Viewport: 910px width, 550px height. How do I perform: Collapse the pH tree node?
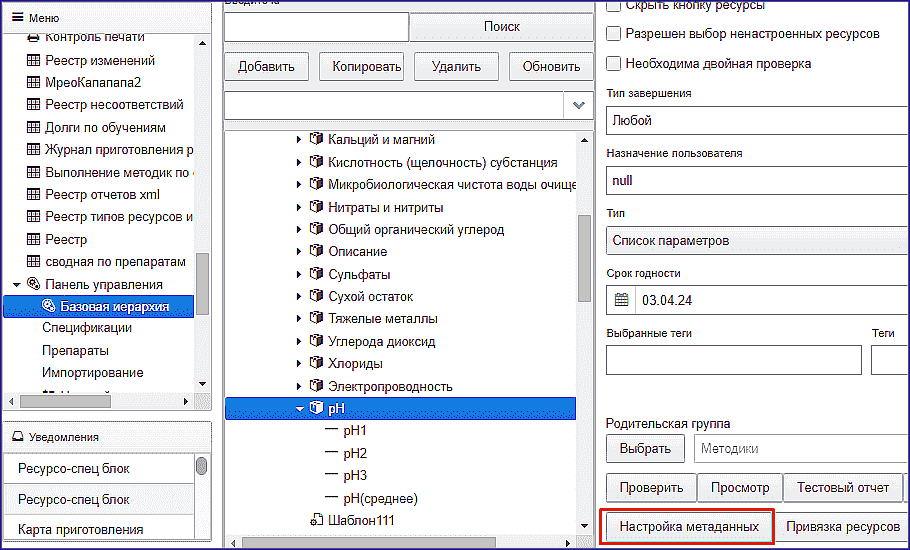tap(299, 408)
